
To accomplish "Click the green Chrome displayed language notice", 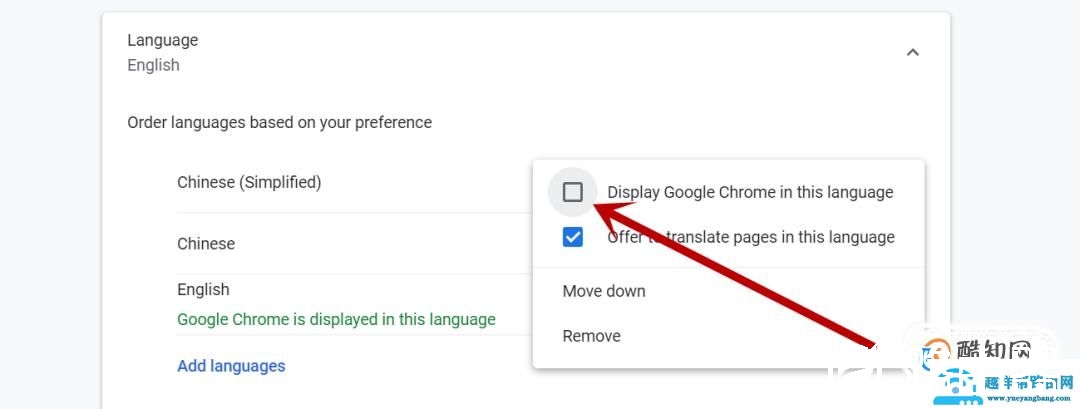I will tap(336, 320).
